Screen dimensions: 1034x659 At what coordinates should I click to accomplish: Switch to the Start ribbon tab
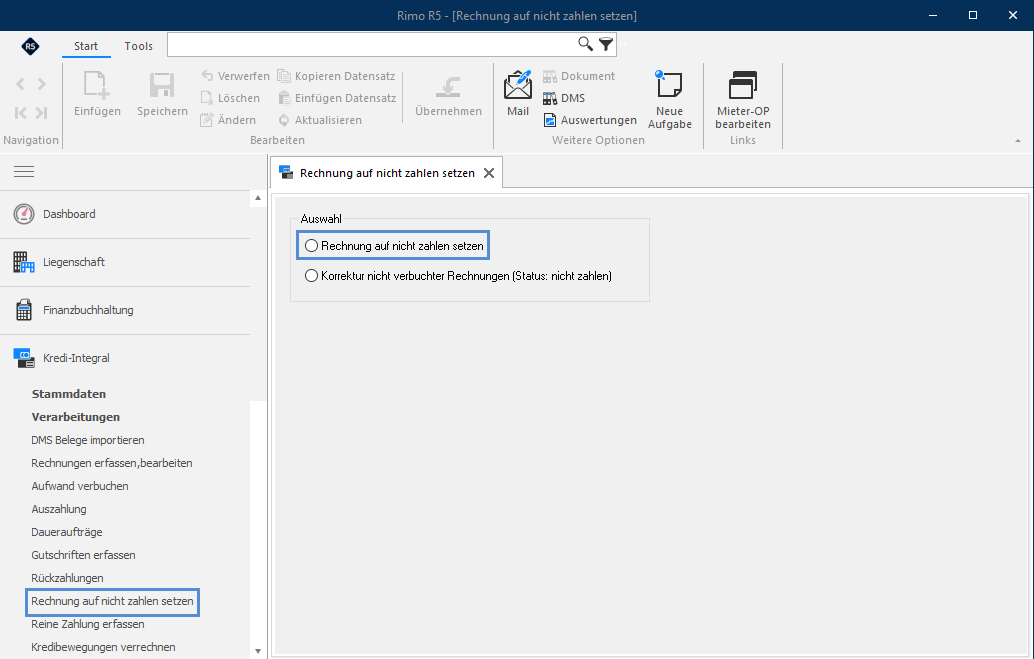click(86, 46)
